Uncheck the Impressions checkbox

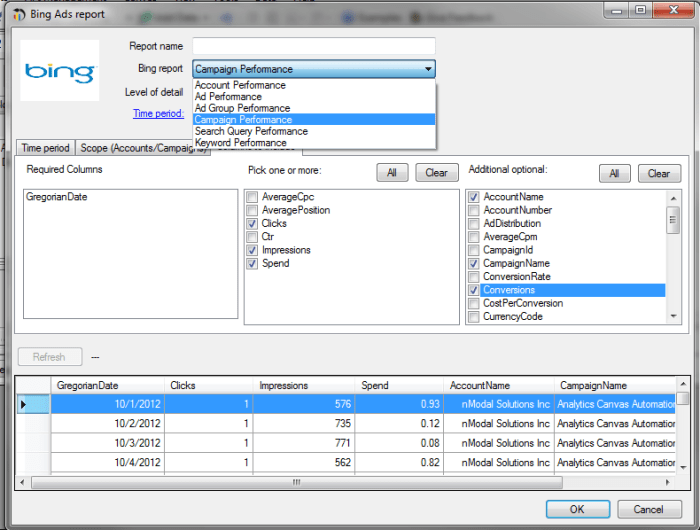click(x=252, y=250)
